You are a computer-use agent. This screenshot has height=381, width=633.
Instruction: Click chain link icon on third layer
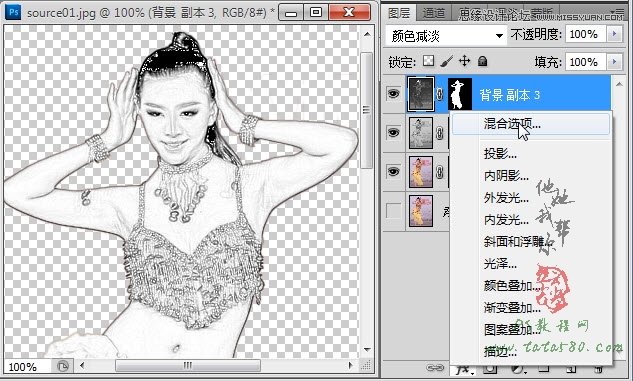pos(440,172)
